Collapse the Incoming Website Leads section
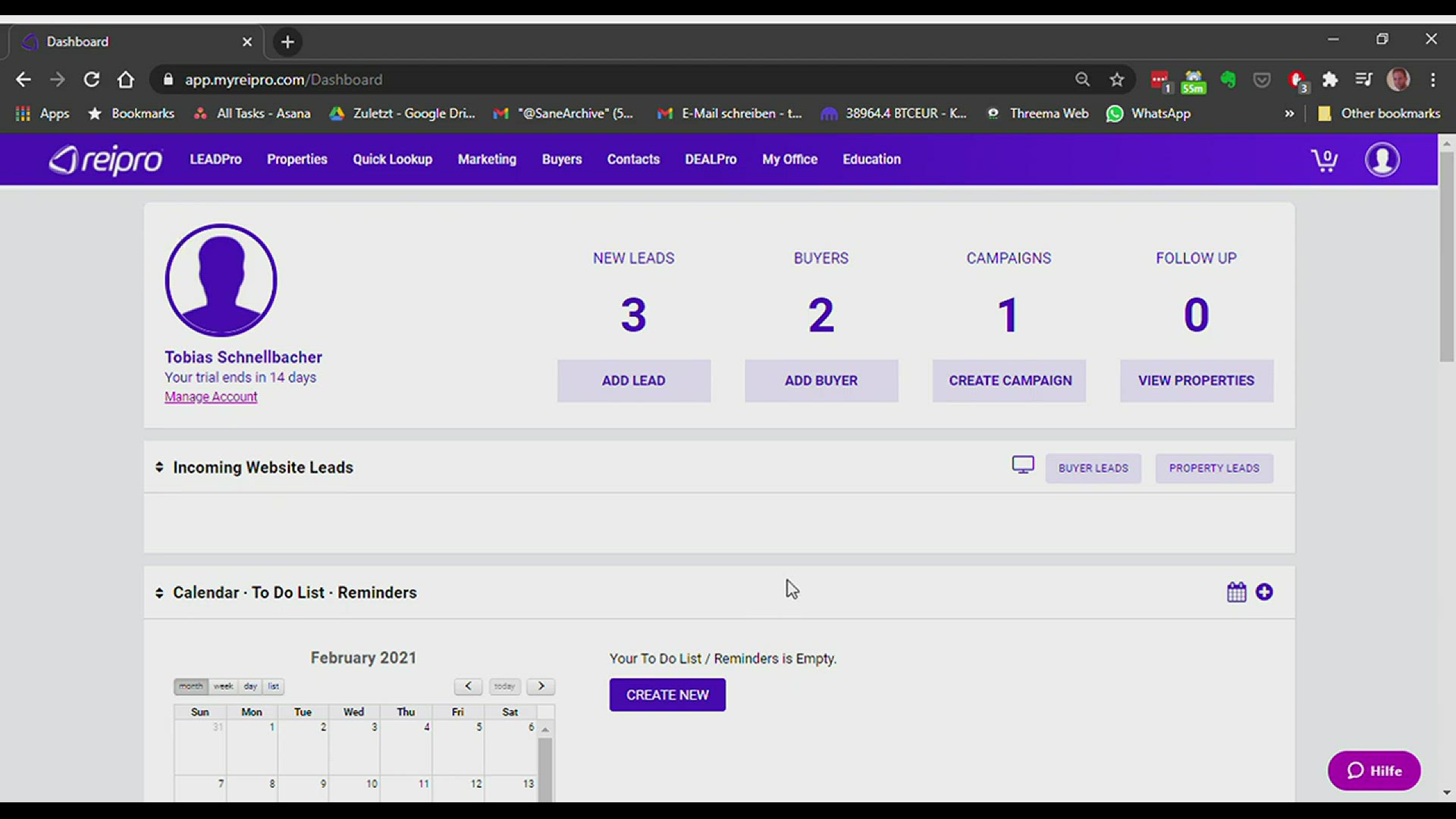 (x=159, y=467)
